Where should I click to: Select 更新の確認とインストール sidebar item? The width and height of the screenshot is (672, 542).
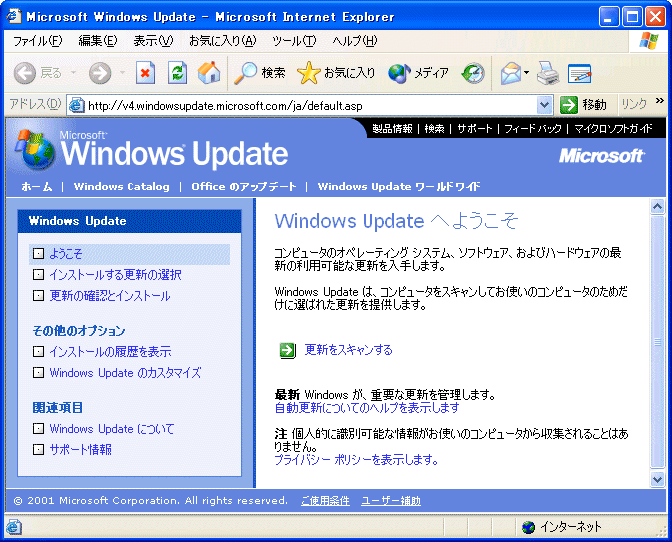pyautogui.click(x=110, y=296)
